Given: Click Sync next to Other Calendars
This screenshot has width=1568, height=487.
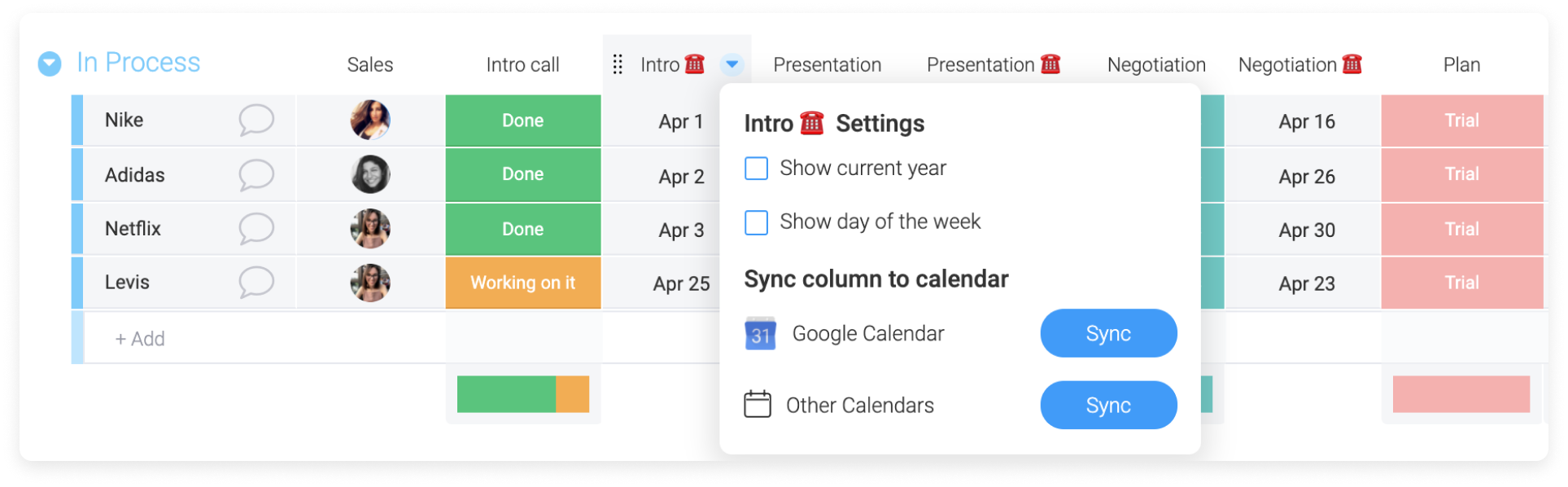Looking at the screenshot, I should pos(1107,405).
